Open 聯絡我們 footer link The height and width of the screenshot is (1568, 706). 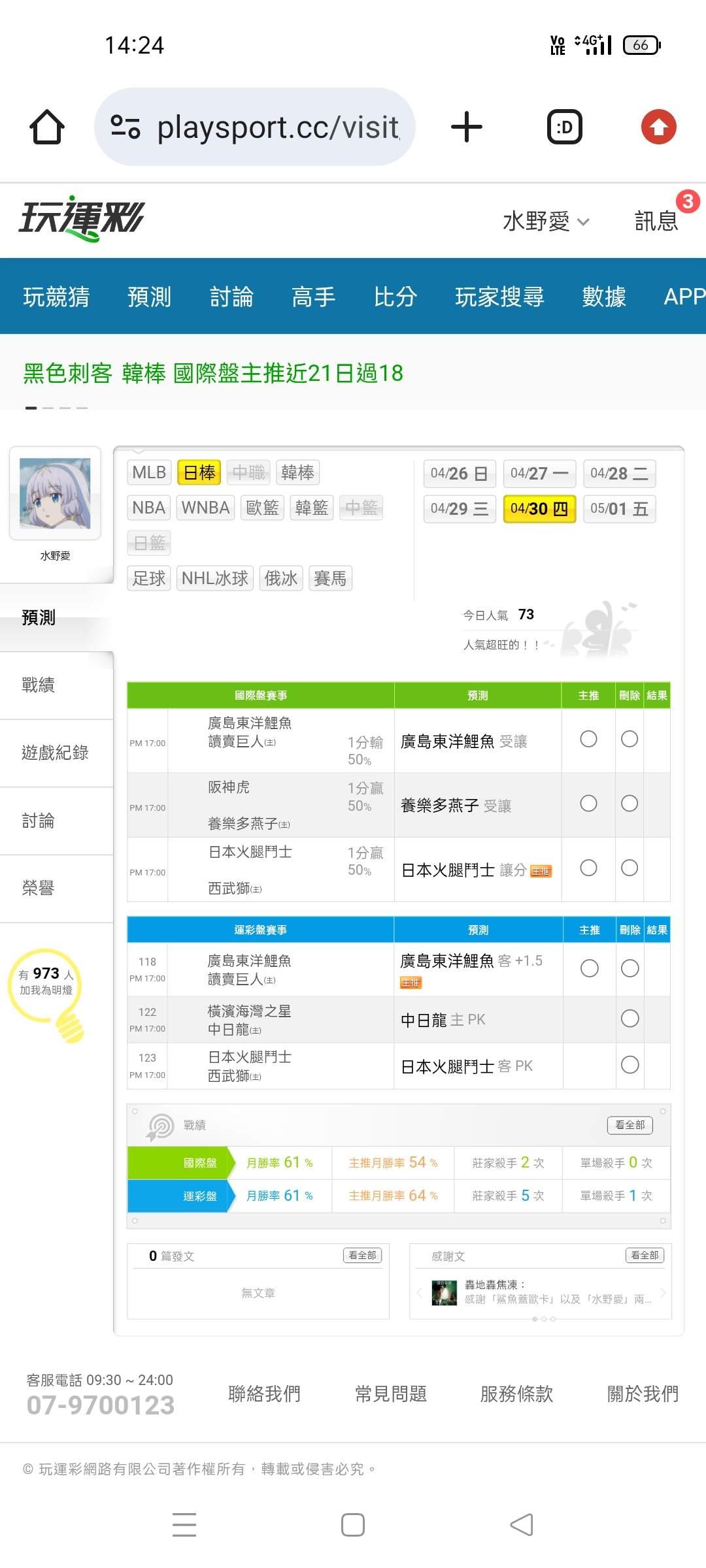click(x=264, y=1394)
